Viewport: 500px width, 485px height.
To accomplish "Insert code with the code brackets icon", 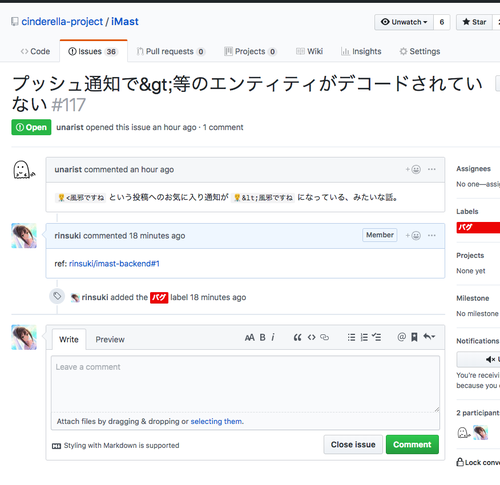I will pos(311,337).
